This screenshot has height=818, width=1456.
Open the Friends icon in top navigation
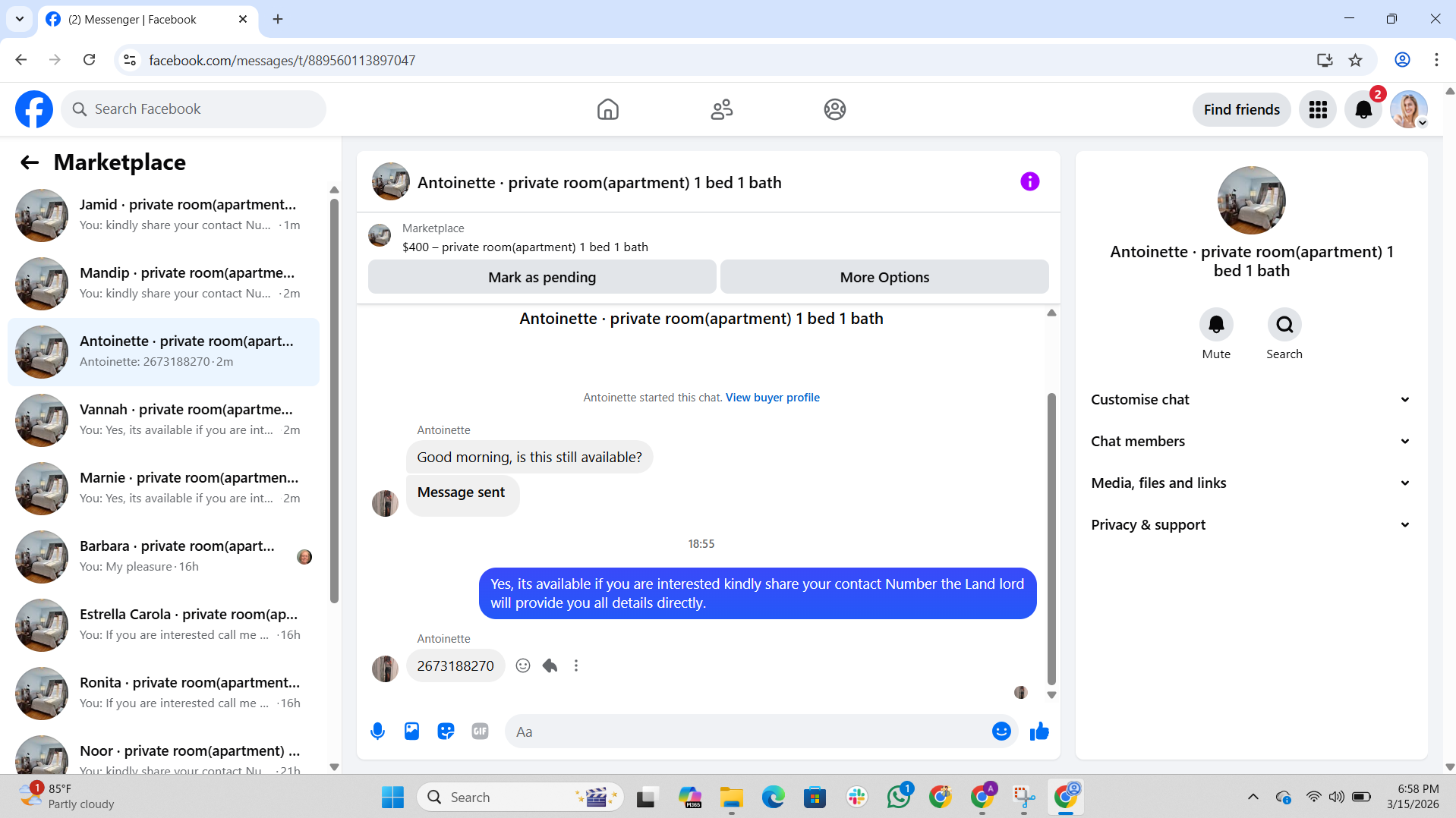[x=721, y=109]
